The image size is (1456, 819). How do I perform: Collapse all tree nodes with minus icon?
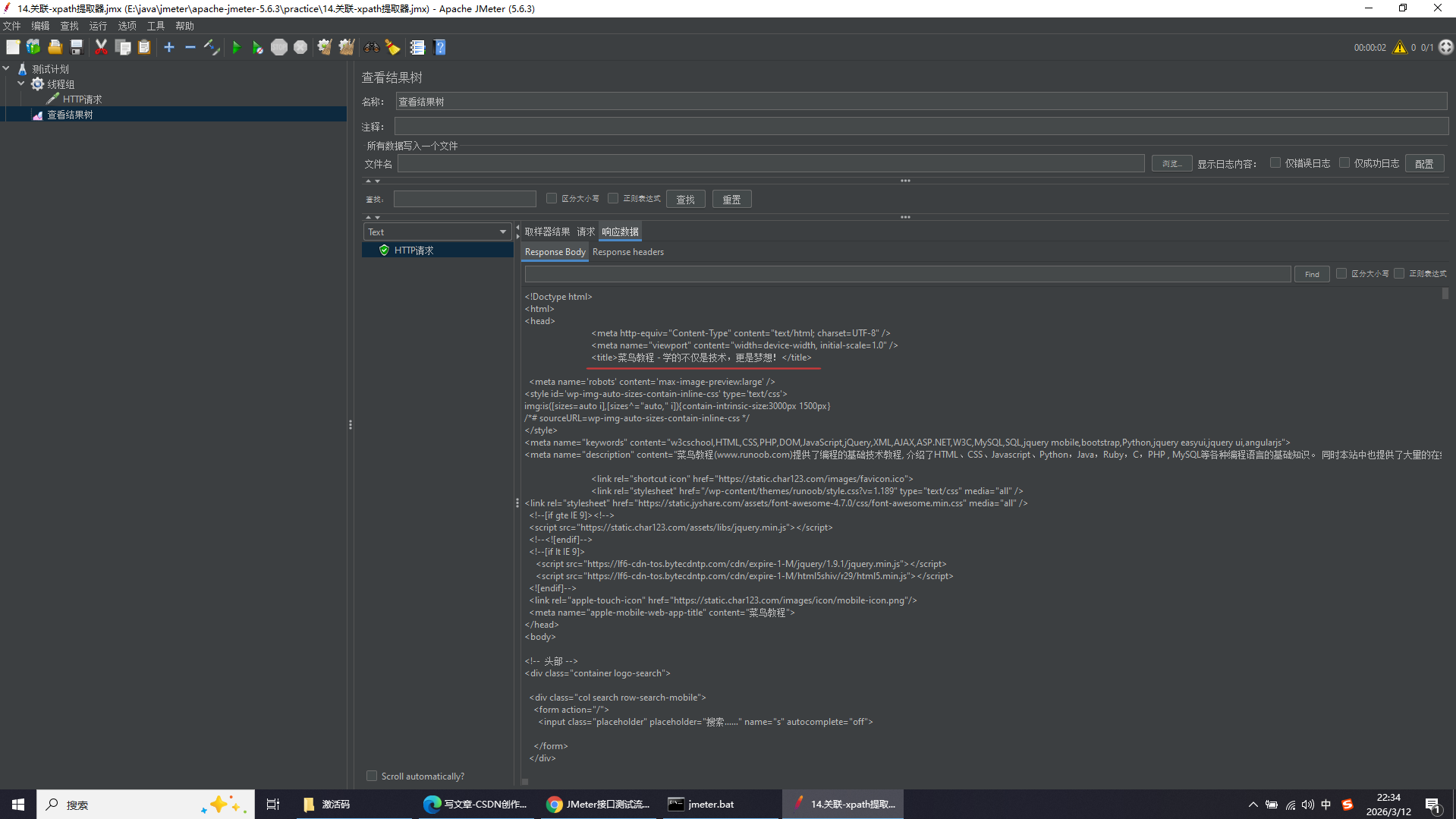pyautogui.click(x=190, y=47)
